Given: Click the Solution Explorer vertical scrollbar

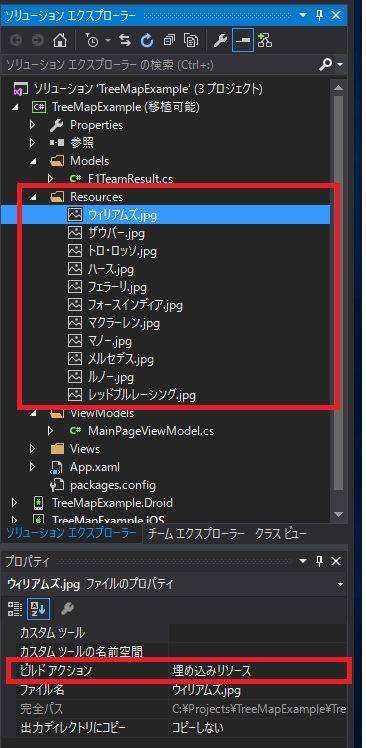Looking at the screenshot, I should [x=338, y=293].
